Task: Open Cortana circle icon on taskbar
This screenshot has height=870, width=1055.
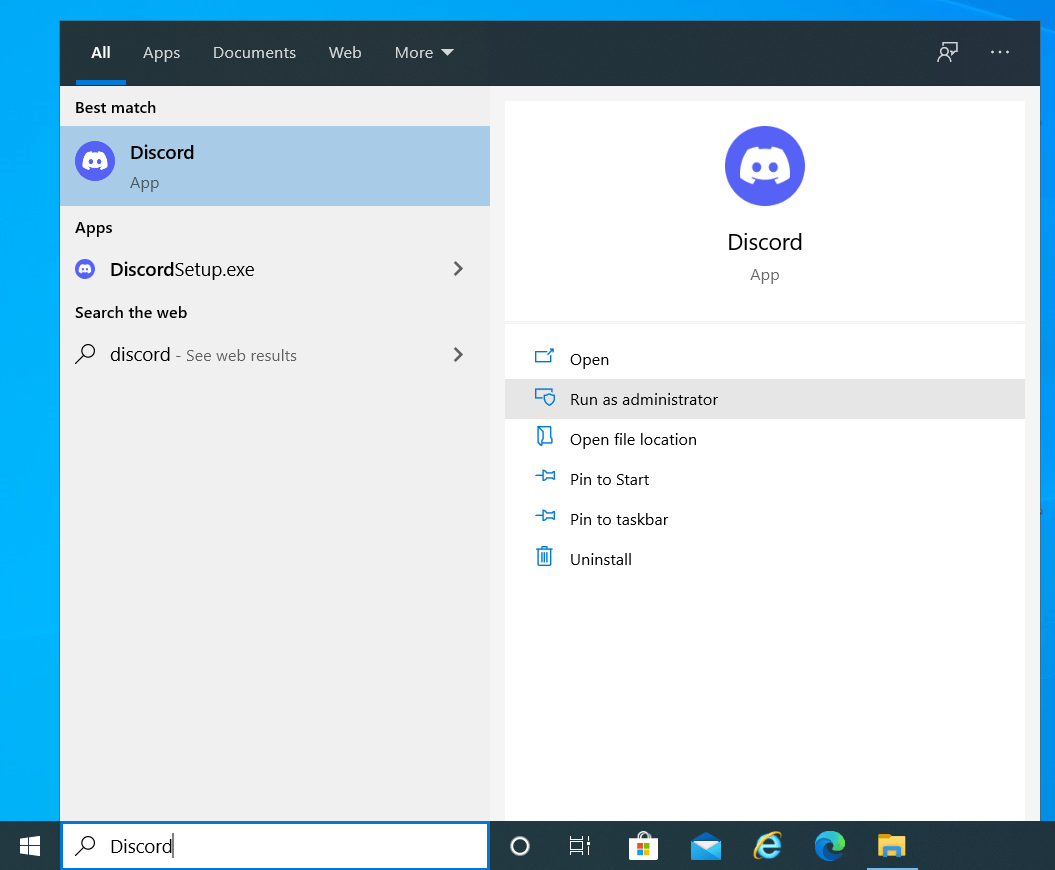Action: [x=519, y=846]
